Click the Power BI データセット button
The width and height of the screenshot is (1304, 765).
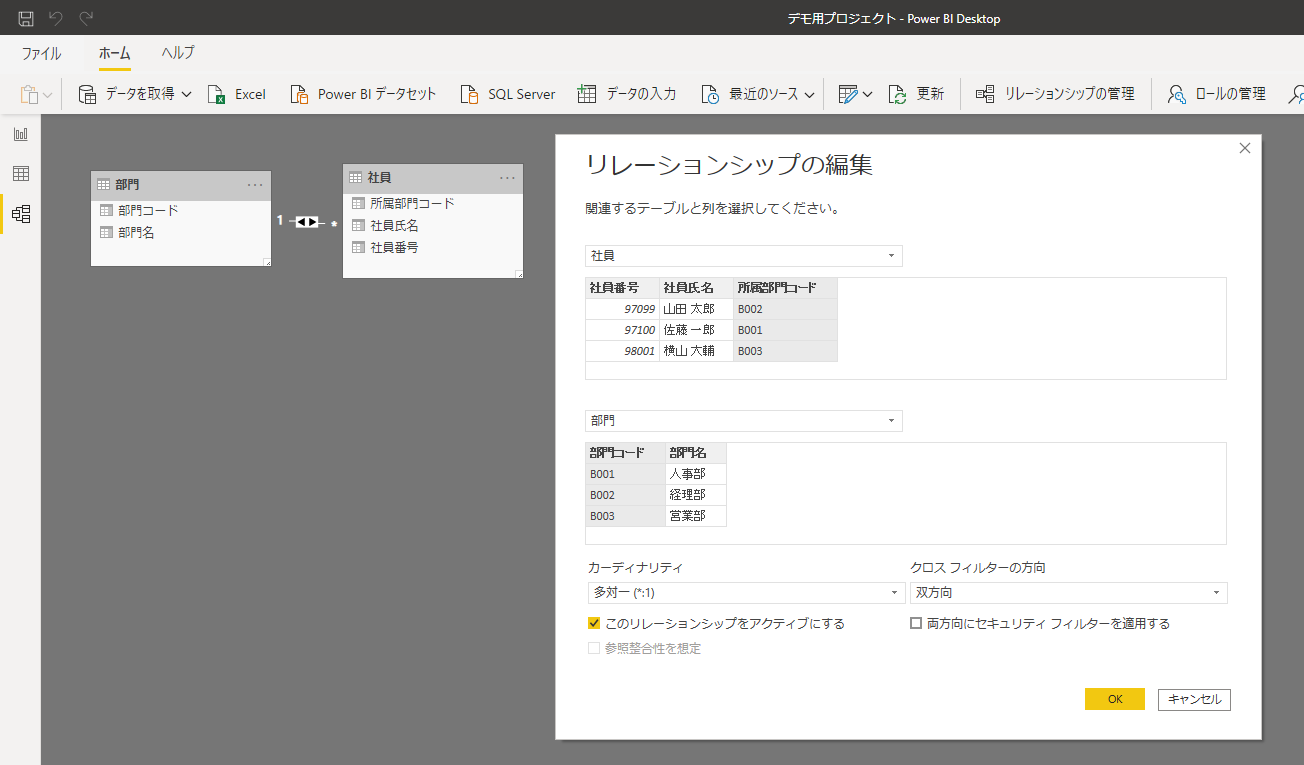pyautogui.click(x=363, y=94)
